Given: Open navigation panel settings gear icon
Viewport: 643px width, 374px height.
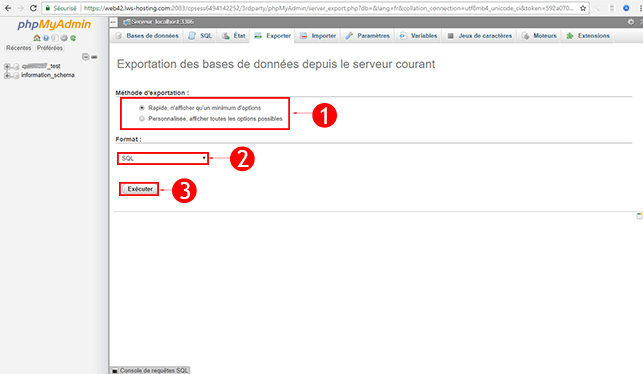Looking at the screenshot, I should 64,38.
